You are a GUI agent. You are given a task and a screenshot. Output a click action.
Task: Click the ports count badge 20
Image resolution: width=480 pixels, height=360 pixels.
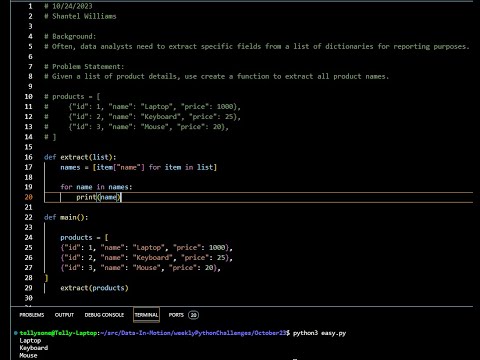[193, 315]
